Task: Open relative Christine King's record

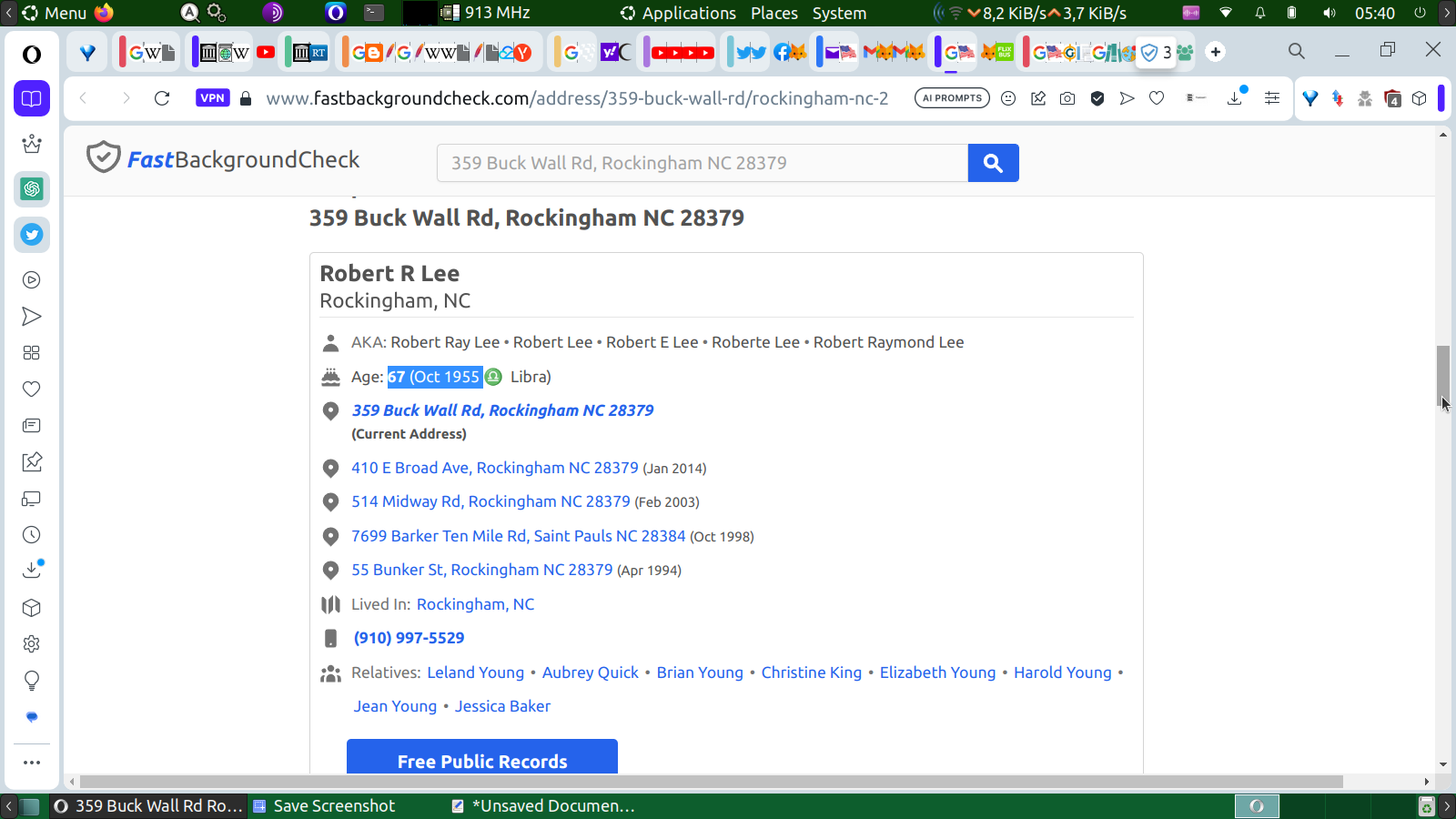Action: [x=812, y=672]
